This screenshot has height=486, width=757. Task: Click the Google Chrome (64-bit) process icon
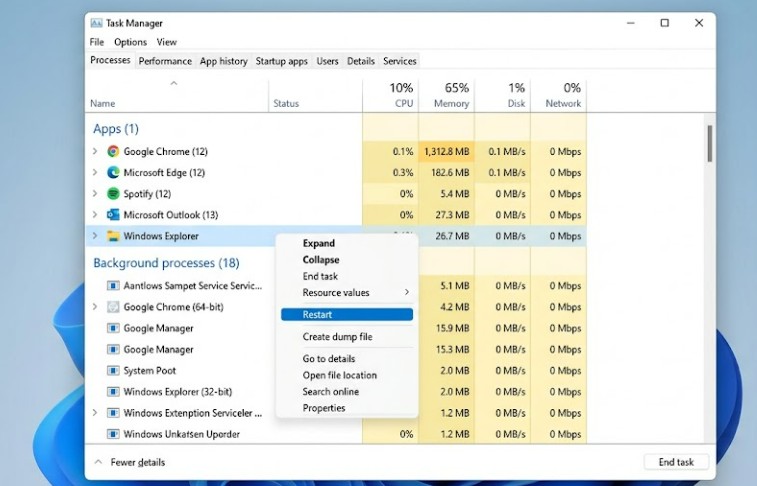pos(113,307)
